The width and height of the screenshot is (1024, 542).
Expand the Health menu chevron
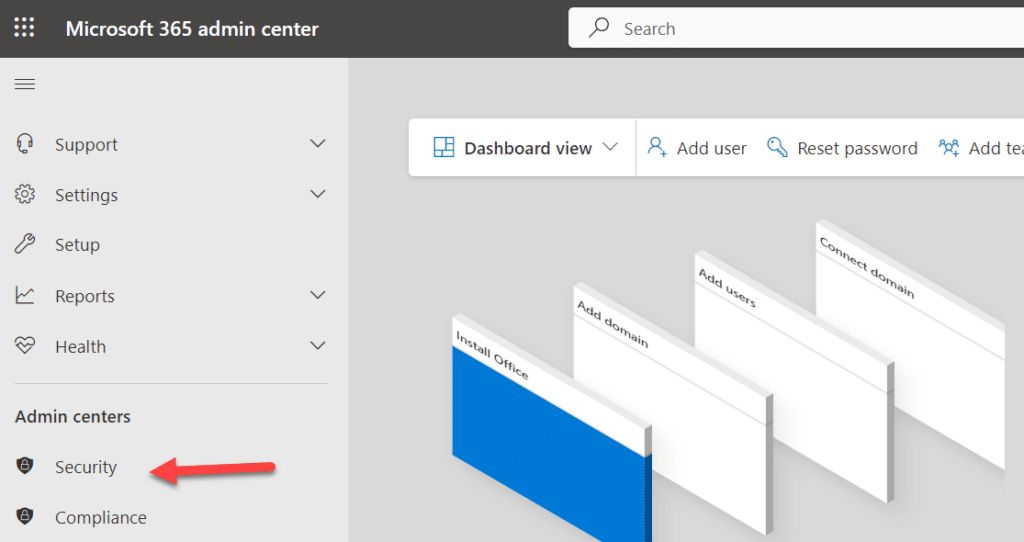317,345
